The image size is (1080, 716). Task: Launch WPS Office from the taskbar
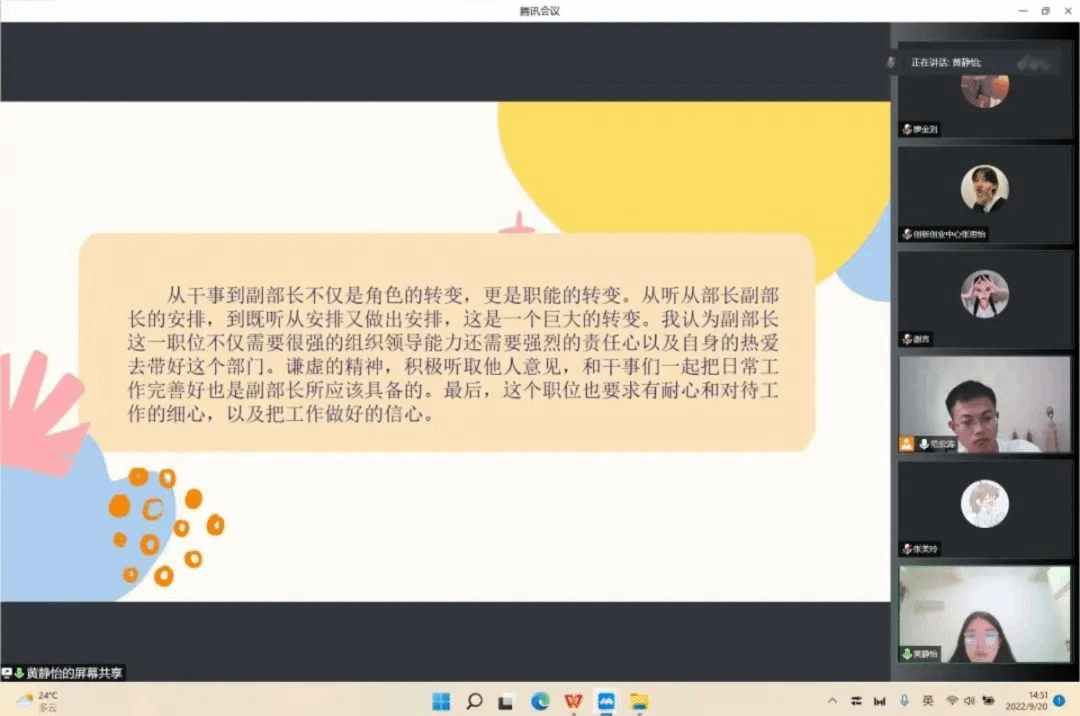[573, 701]
